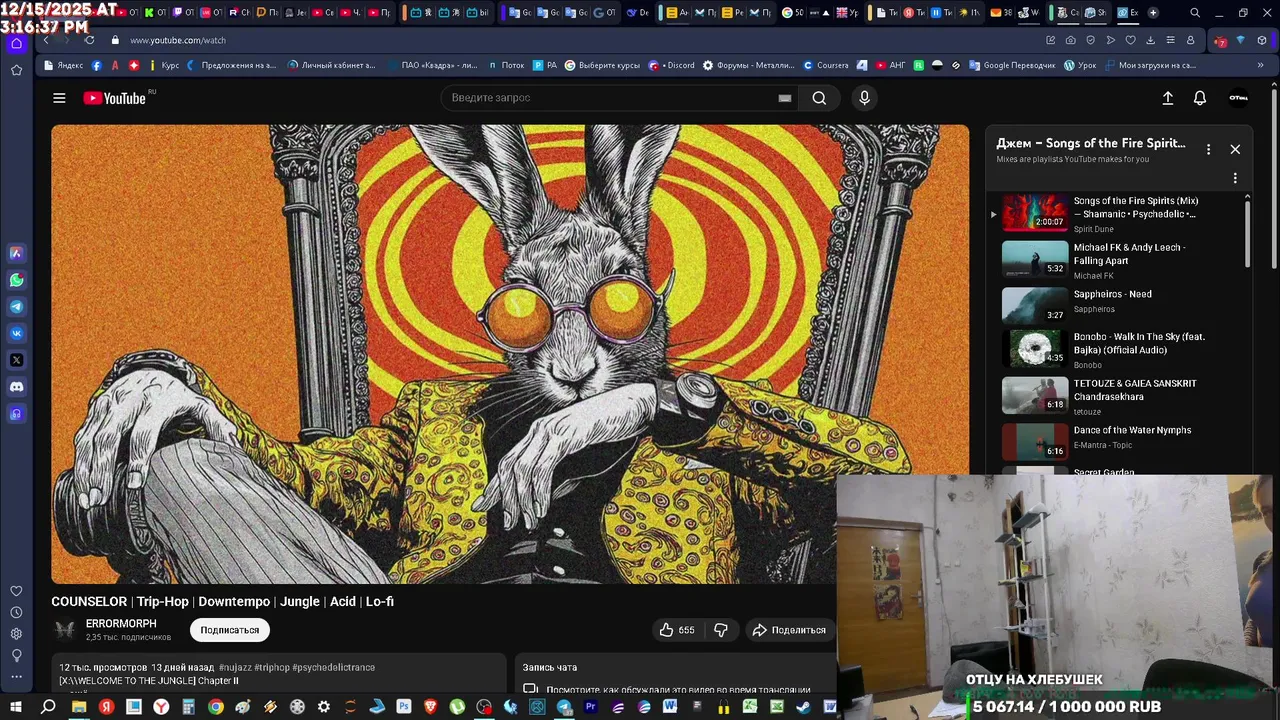Open the Поток bookmark
This screenshot has width=1280, height=720.
point(506,65)
